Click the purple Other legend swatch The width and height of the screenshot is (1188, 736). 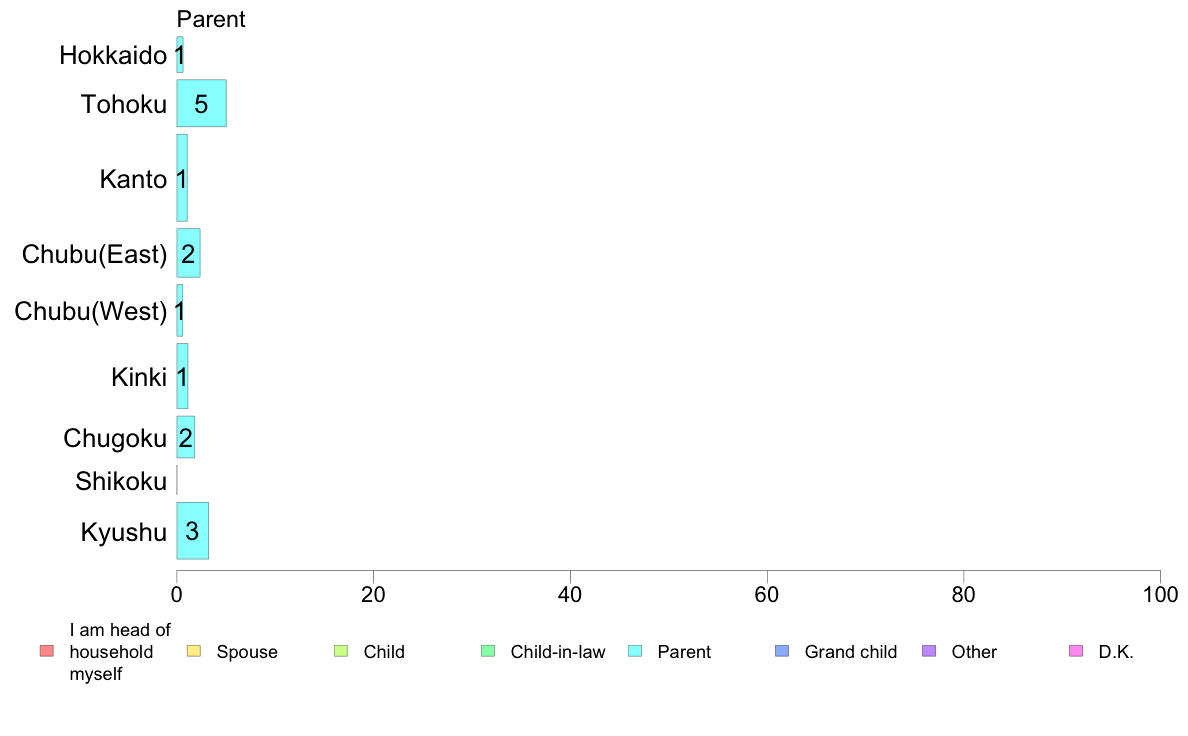929,651
